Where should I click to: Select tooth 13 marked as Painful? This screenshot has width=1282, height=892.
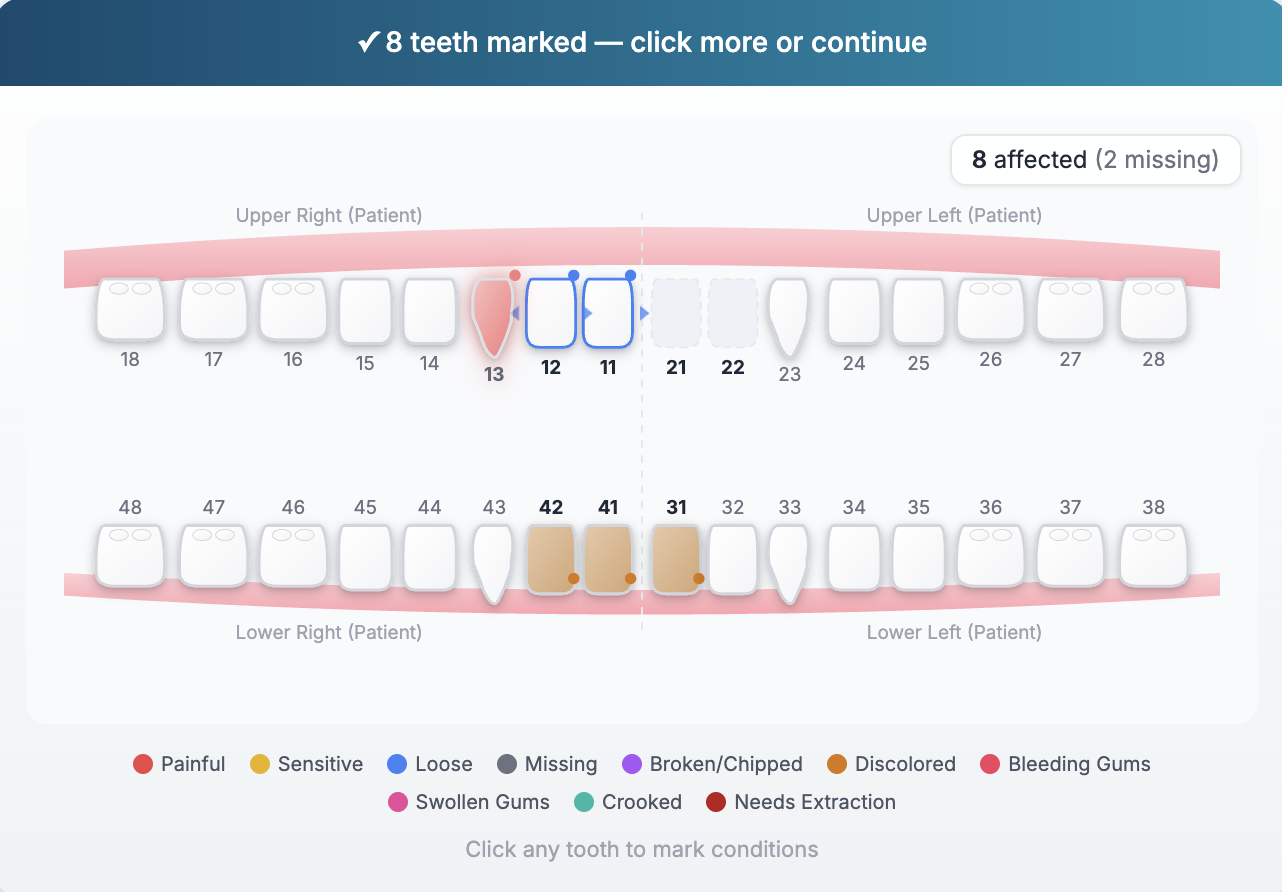click(492, 313)
